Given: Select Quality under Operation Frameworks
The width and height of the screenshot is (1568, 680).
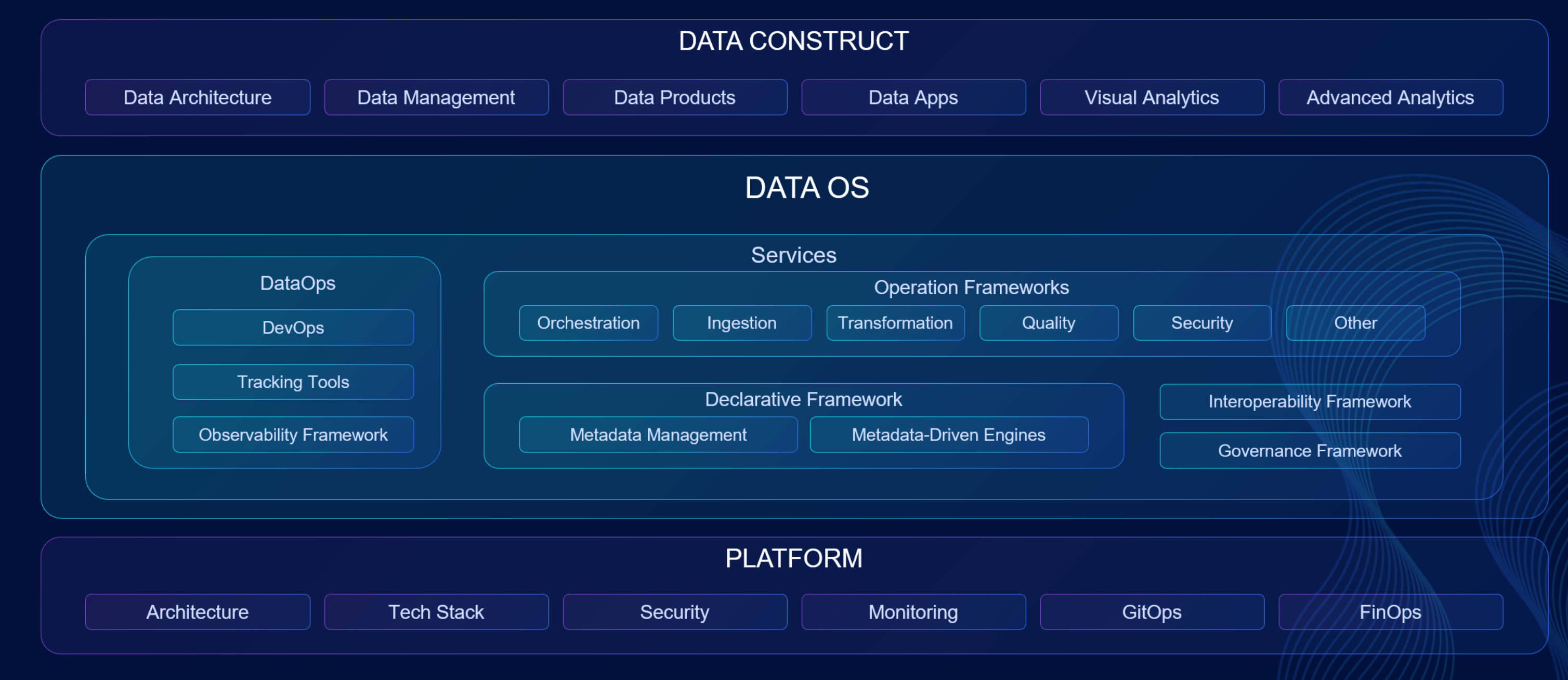Looking at the screenshot, I should tap(1048, 323).
